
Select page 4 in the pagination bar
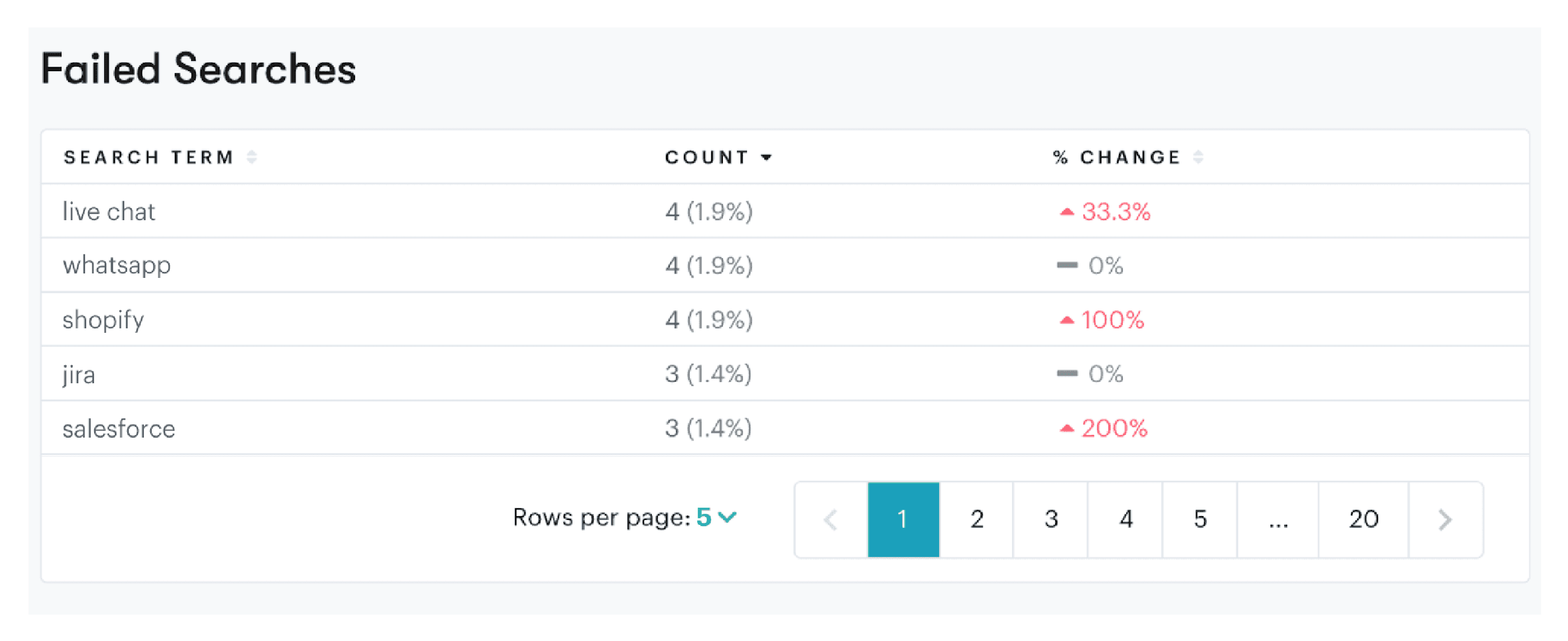[1126, 519]
